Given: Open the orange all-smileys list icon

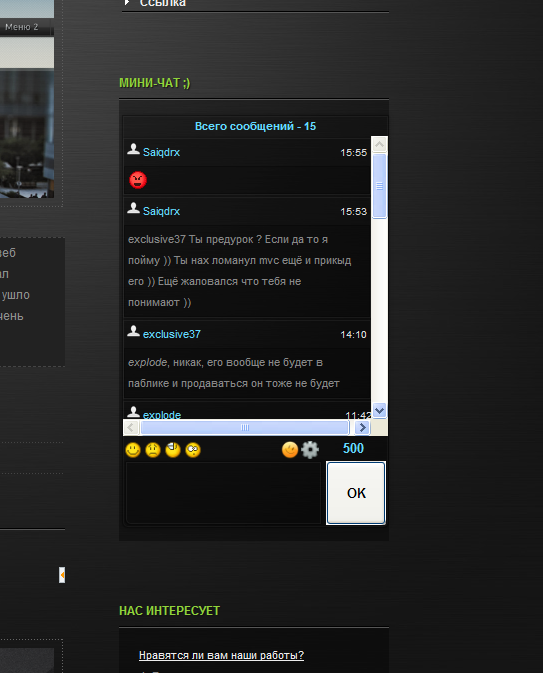Looking at the screenshot, I should tap(290, 450).
